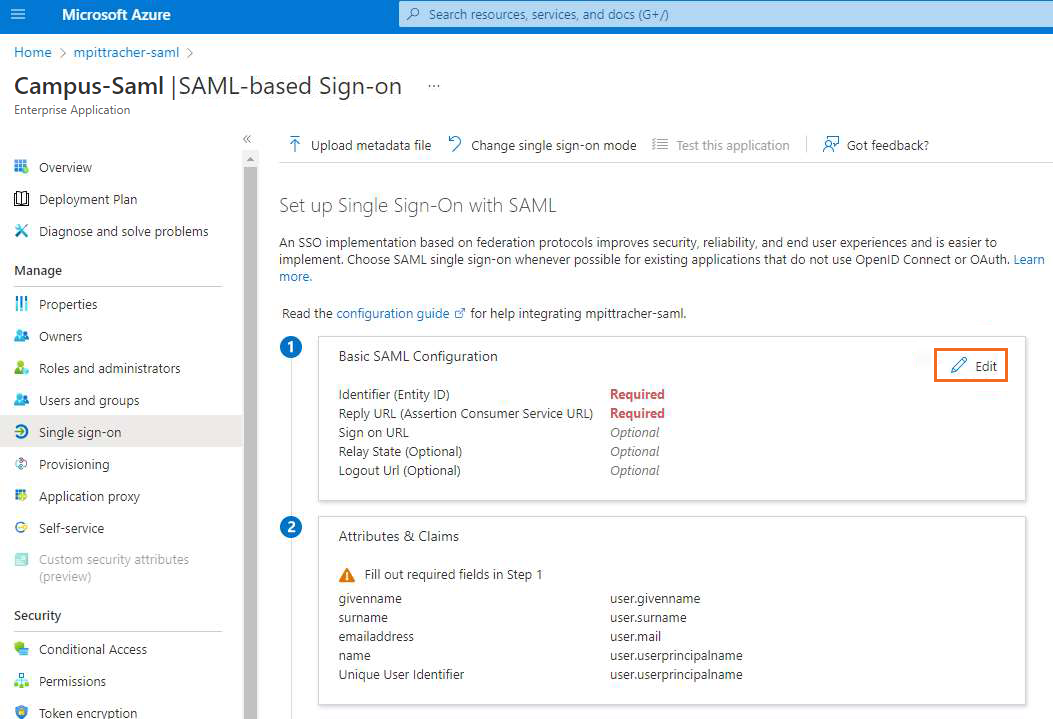1053x719 pixels.
Task: Click the Test this application button
Action: (x=721, y=145)
